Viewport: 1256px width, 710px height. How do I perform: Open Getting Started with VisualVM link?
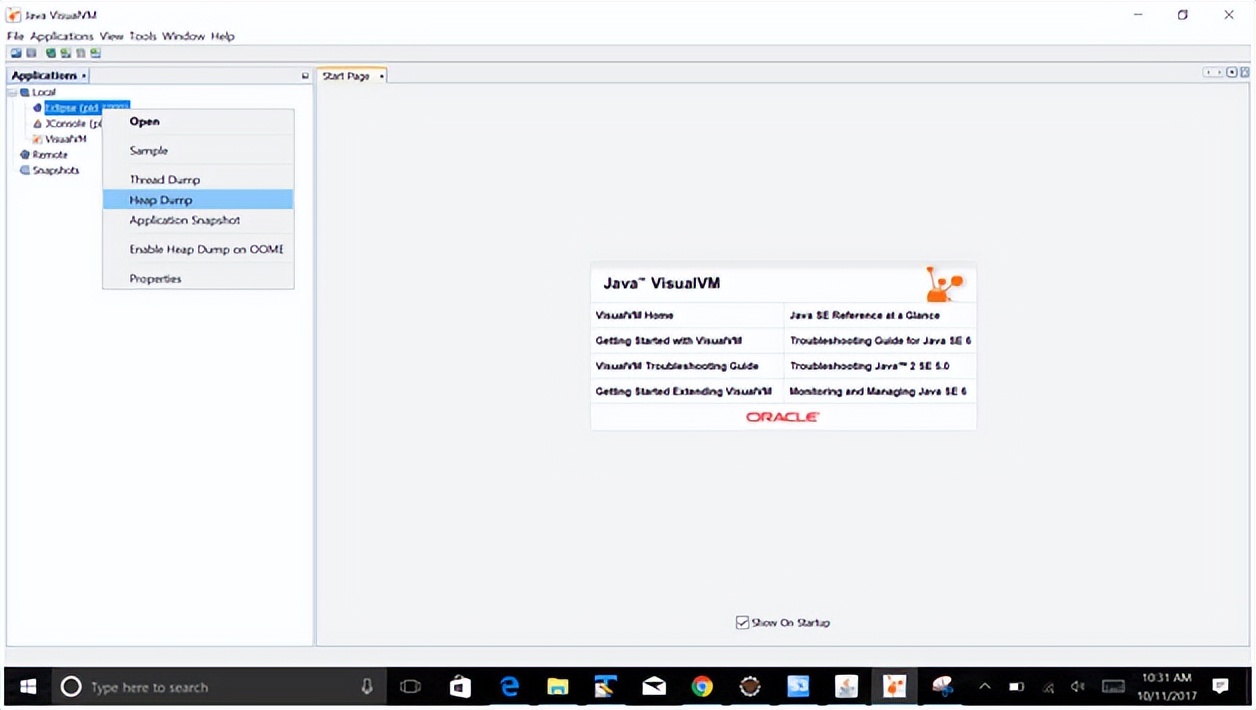[669, 341]
